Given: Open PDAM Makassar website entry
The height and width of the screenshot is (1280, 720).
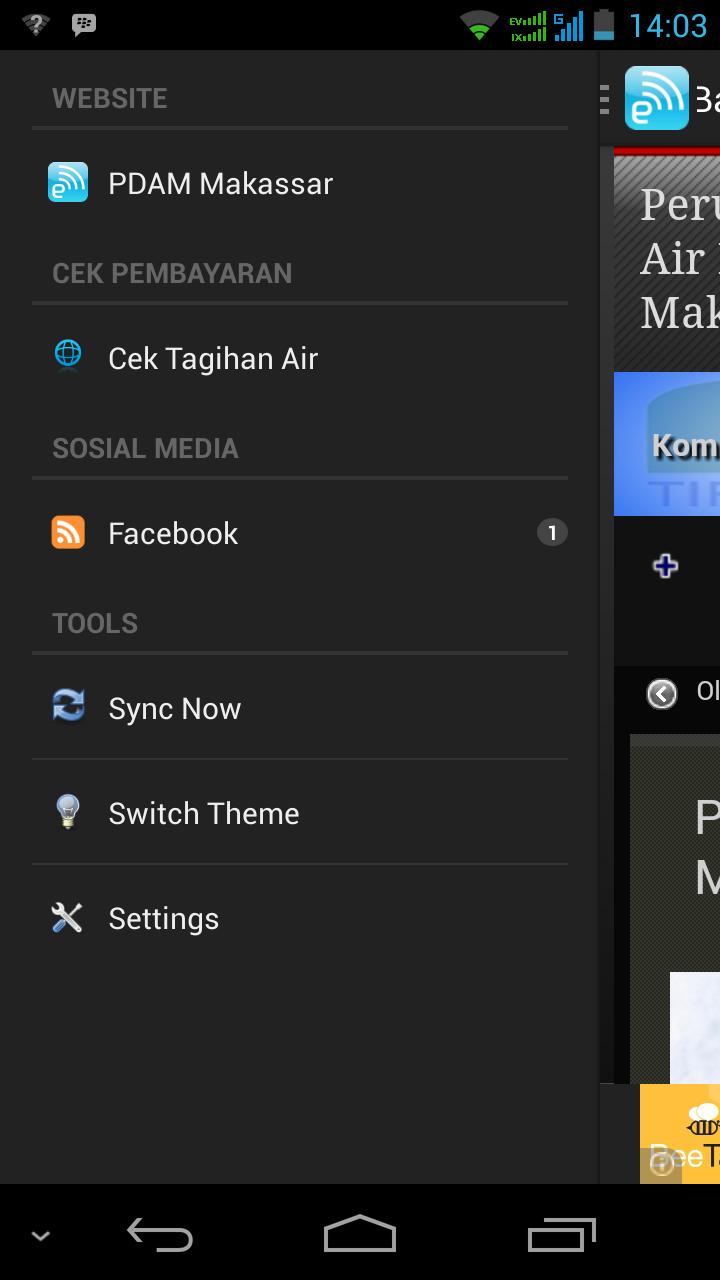Looking at the screenshot, I should pos(220,184).
